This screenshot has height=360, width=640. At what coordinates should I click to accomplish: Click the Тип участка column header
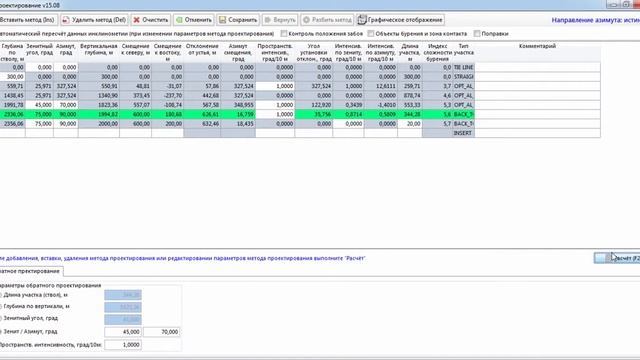(463, 52)
